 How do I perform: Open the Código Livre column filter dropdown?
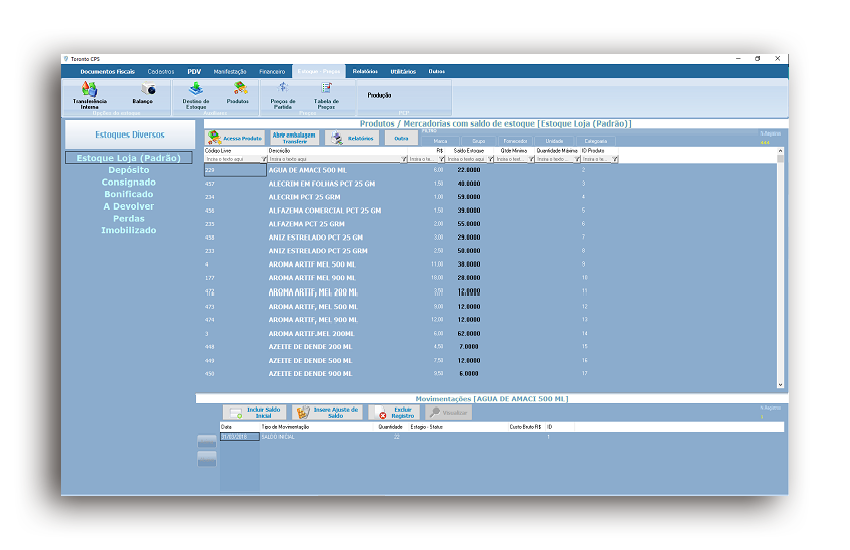(x=263, y=159)
